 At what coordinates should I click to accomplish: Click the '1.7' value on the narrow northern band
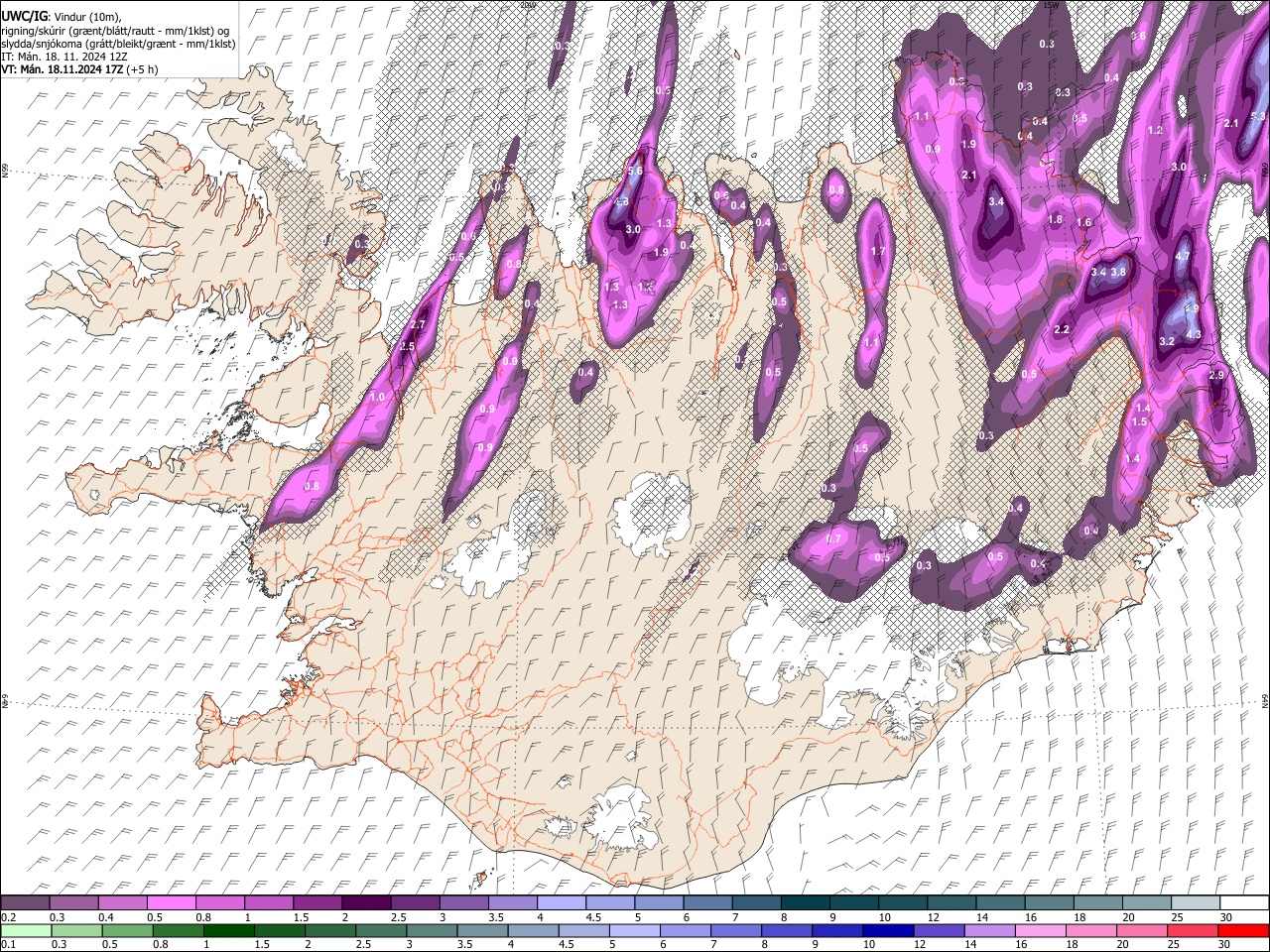pos(877,252)
